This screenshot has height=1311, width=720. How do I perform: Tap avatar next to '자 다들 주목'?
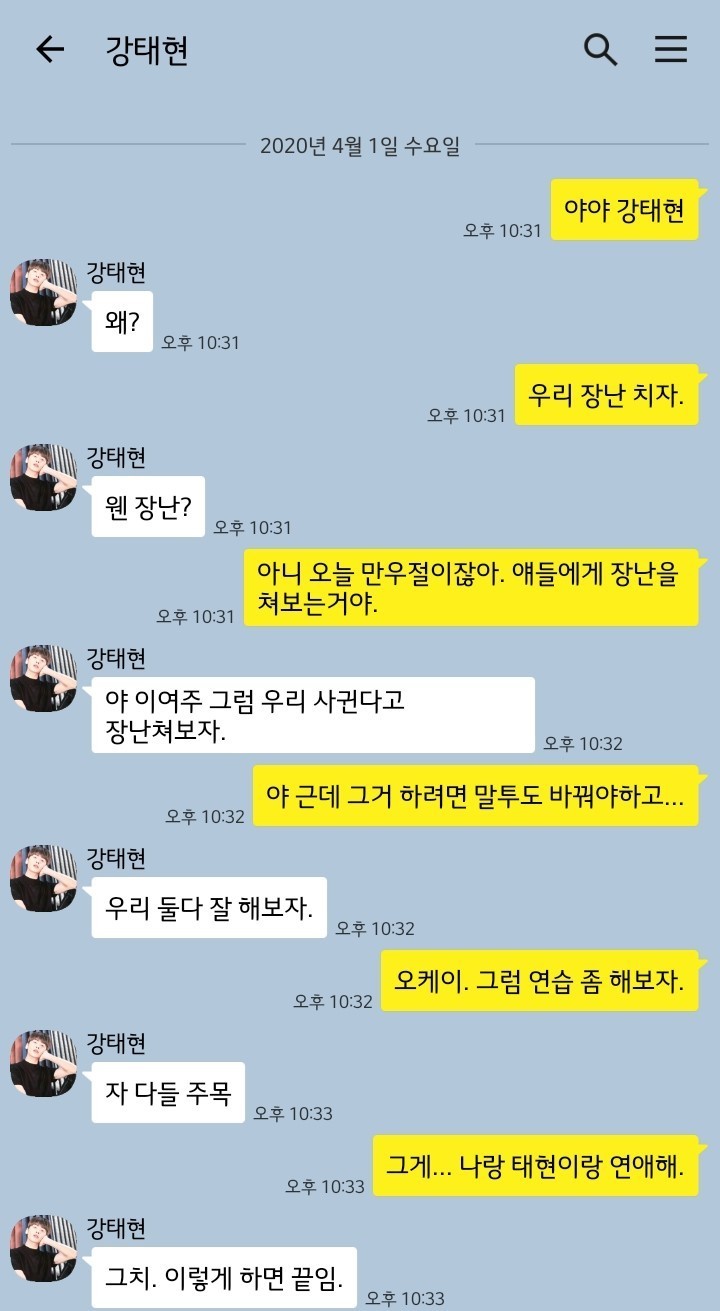44,1063
